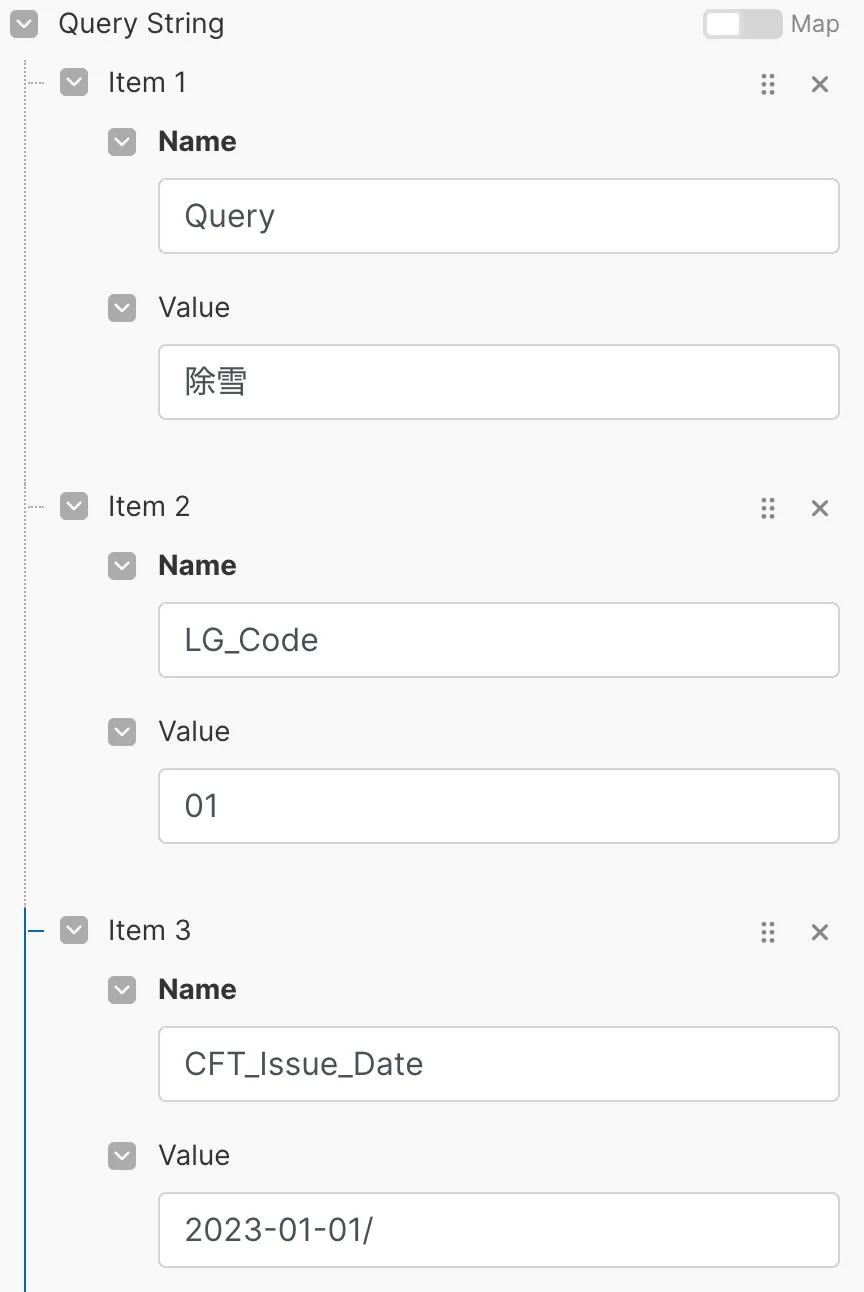Click the Name field containing Query

pos(498,216)
